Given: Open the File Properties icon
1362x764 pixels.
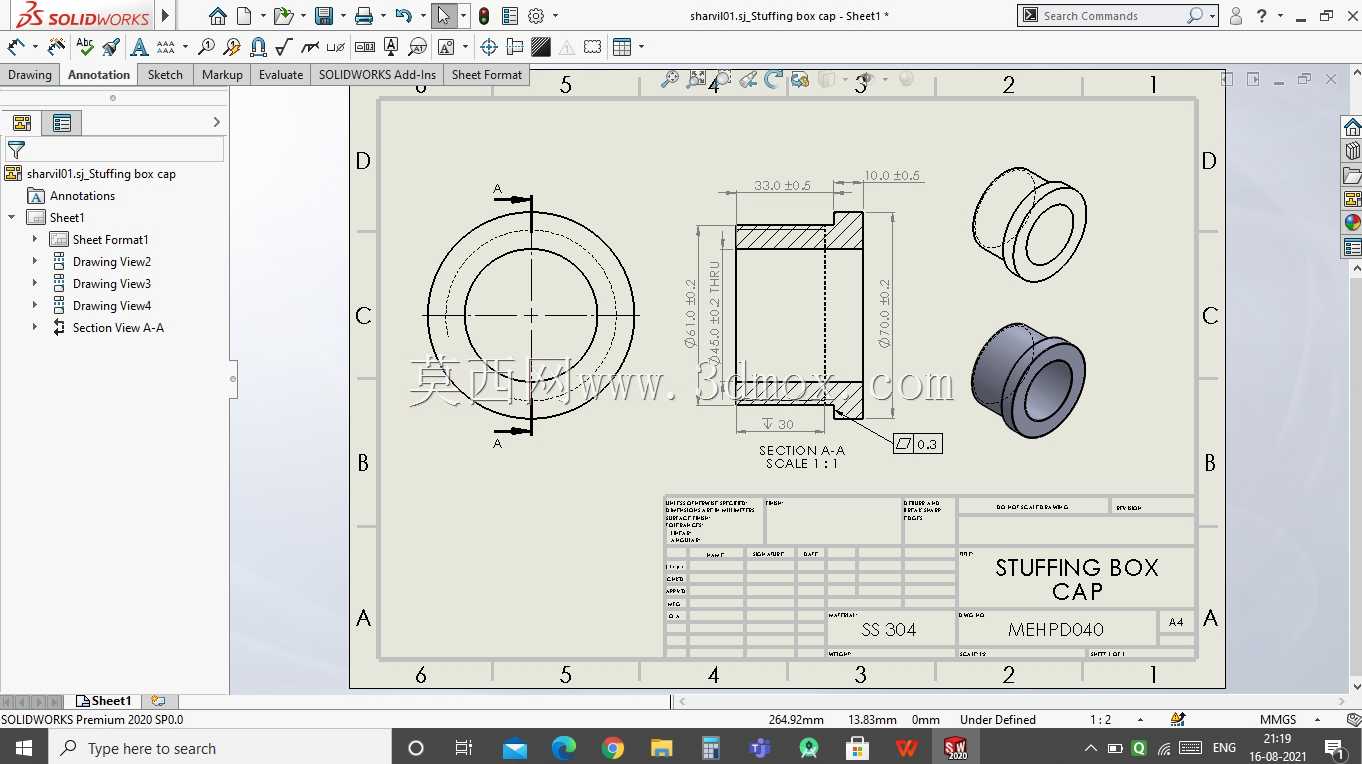Looking at the screenshot, I should [x=510, y=16].
